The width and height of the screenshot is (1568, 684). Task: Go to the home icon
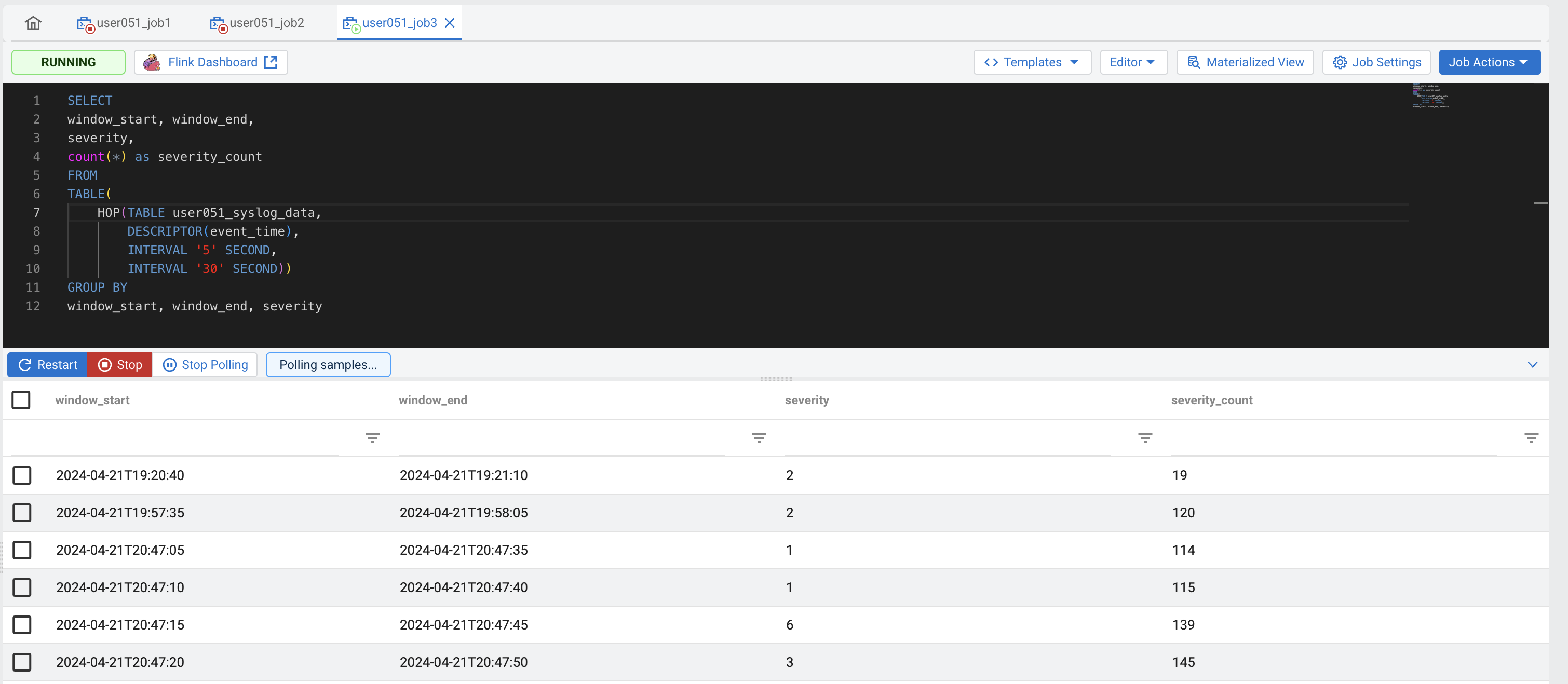point(33,23)
